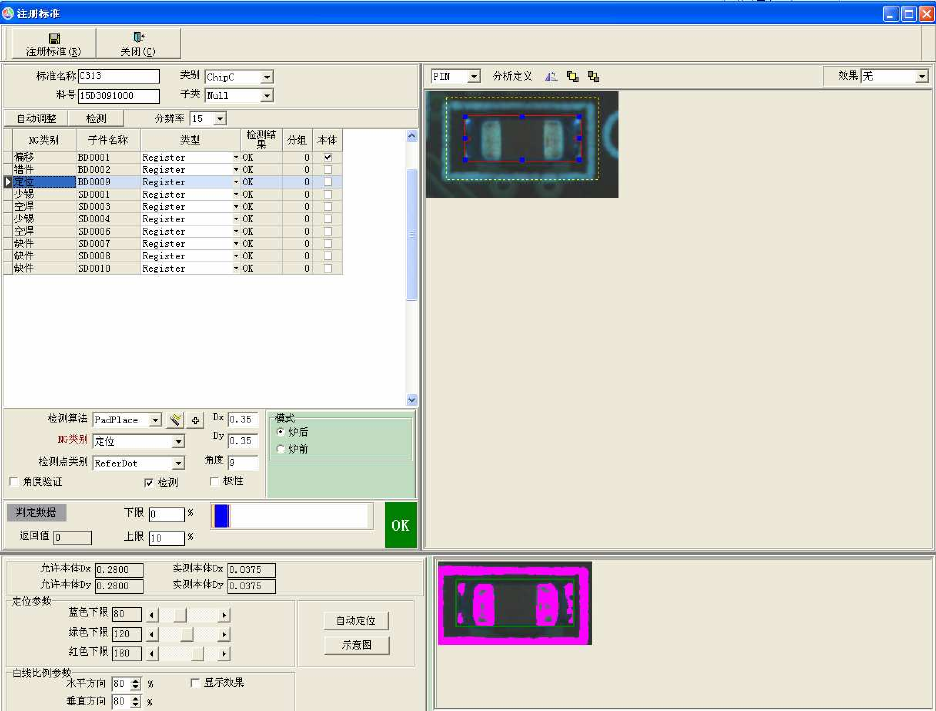Click the 检测 button beside 自动调整
936x711 pixels.
click(96, 118)
